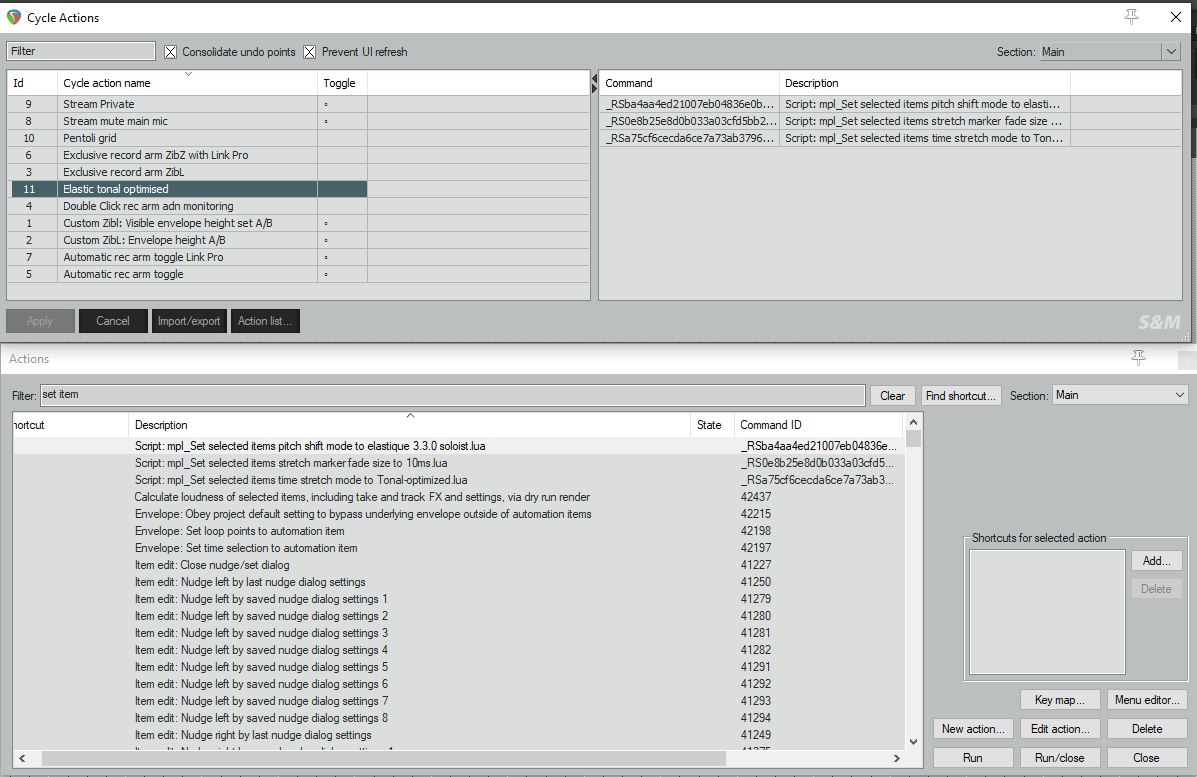Toggle dot for Automatic rec arm toggle Link Pro
This screenshot has width=1197, height=777.
326,257
